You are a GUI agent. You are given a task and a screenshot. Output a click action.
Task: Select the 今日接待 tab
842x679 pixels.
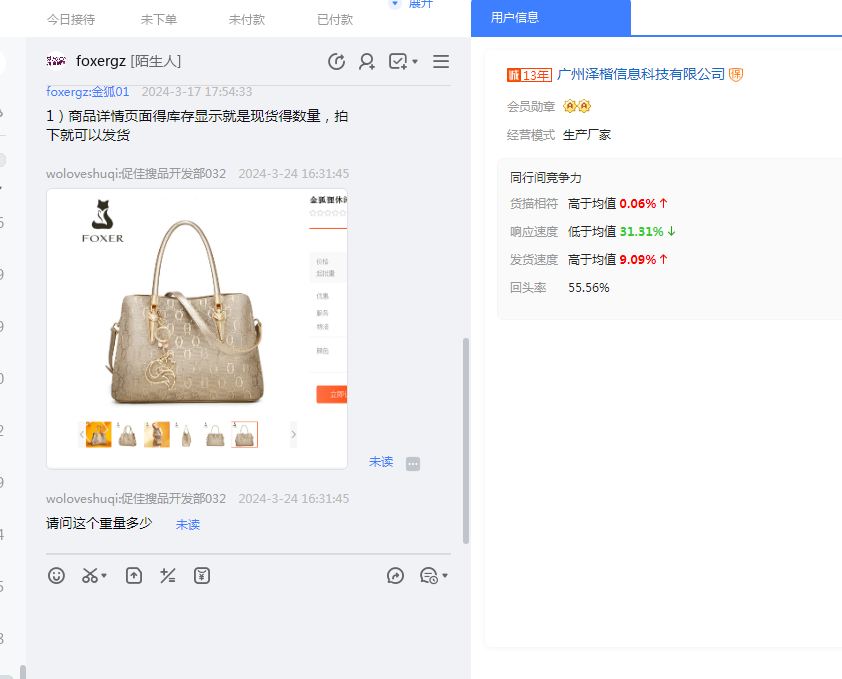(x=71, y=19)
